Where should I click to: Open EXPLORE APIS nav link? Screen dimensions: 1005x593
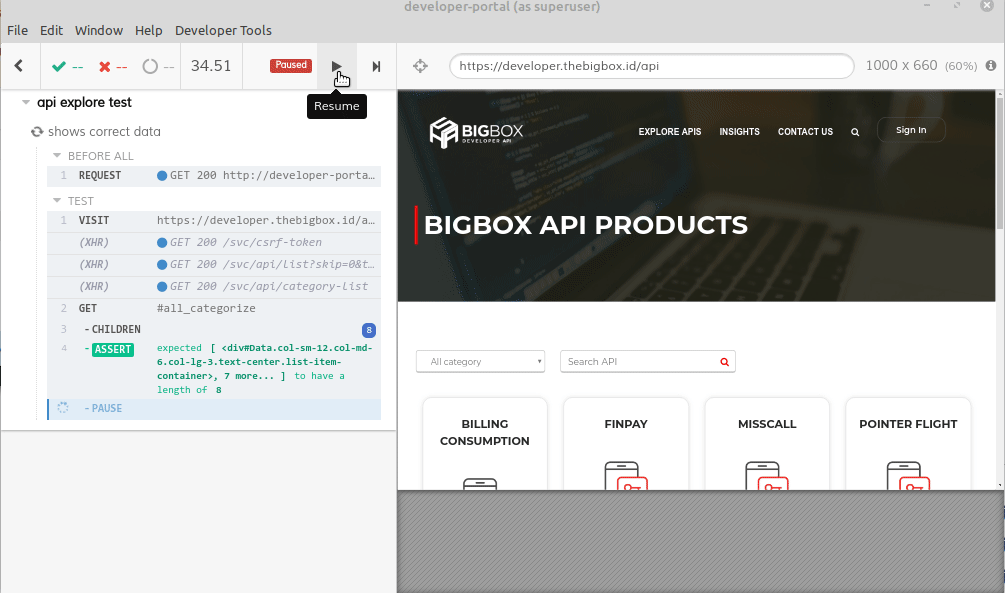coord(670,131)
